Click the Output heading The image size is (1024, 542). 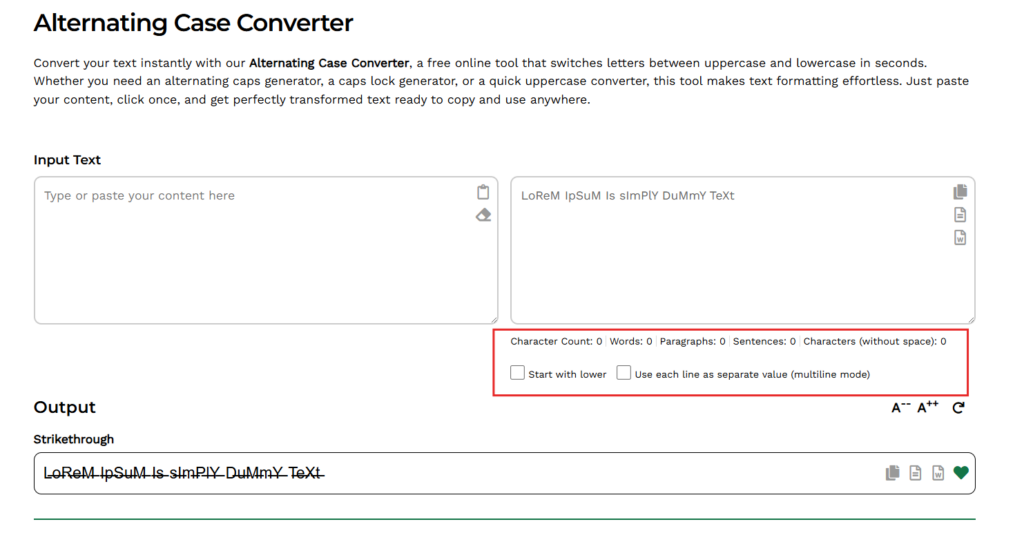coord(65,407)
